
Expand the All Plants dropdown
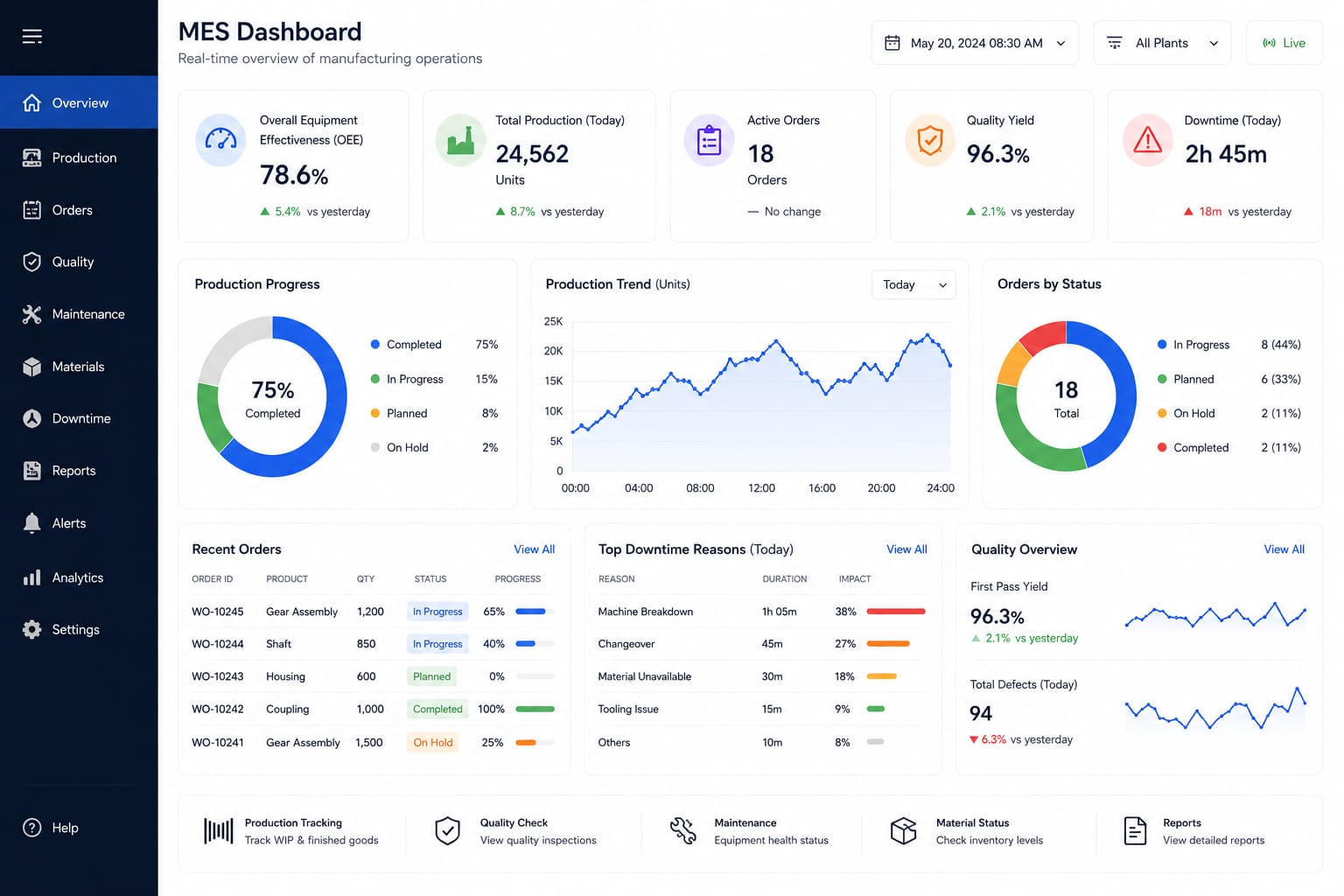click(1162, 43)
